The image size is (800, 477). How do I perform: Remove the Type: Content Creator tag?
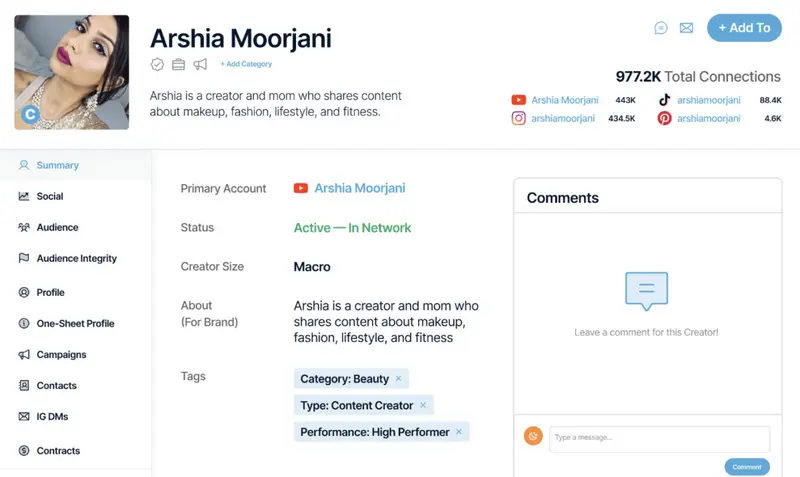coord(423,405)
